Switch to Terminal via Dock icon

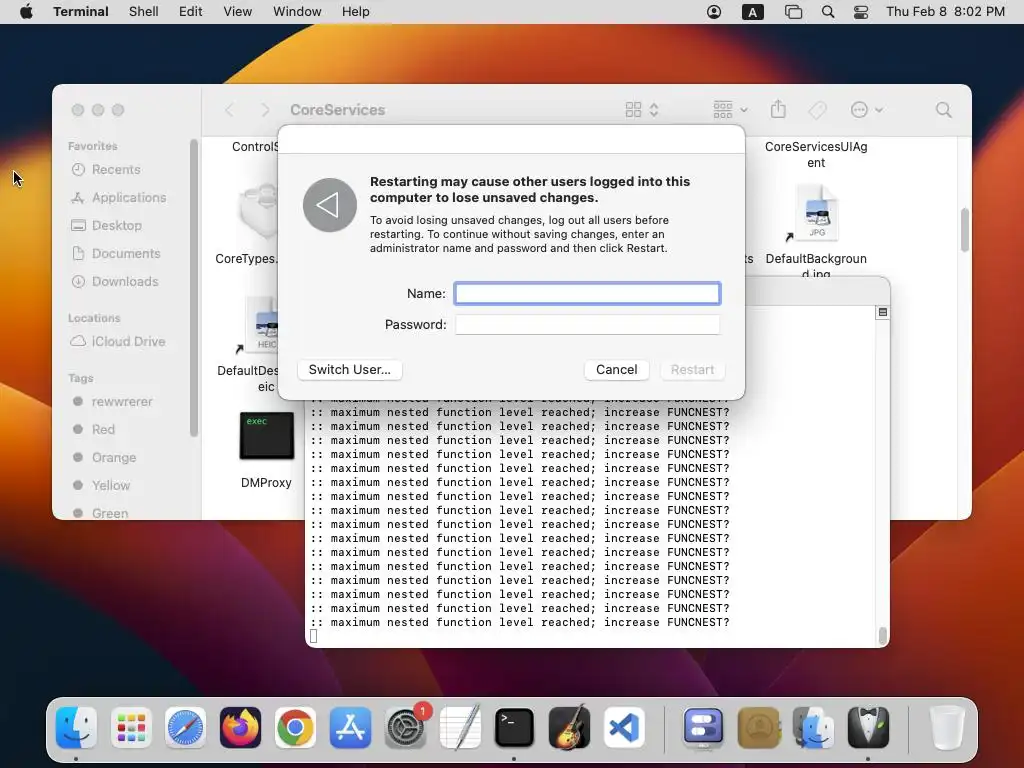[x=515, y=728]
